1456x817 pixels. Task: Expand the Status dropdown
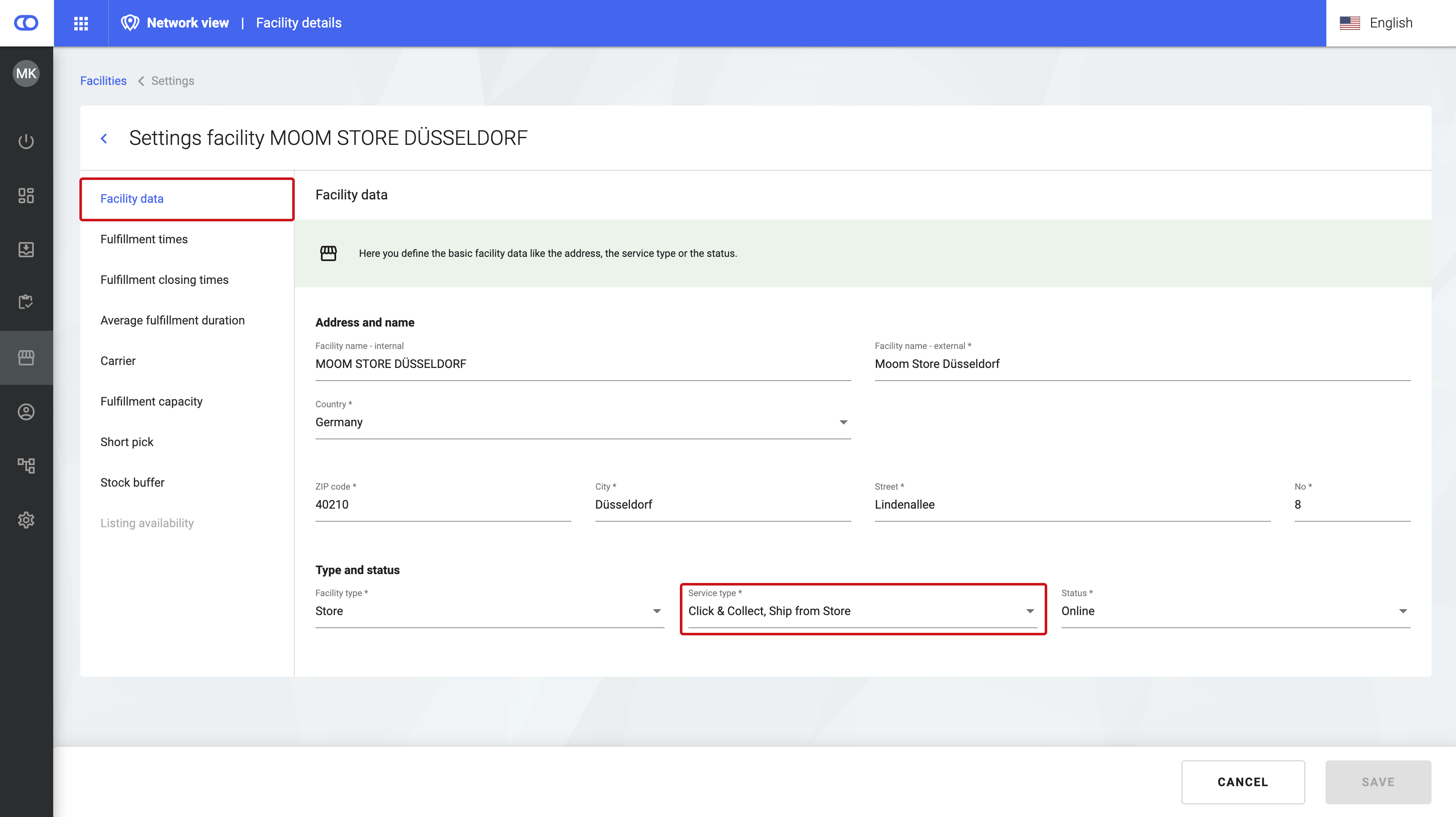click(x=1235, y=610)
